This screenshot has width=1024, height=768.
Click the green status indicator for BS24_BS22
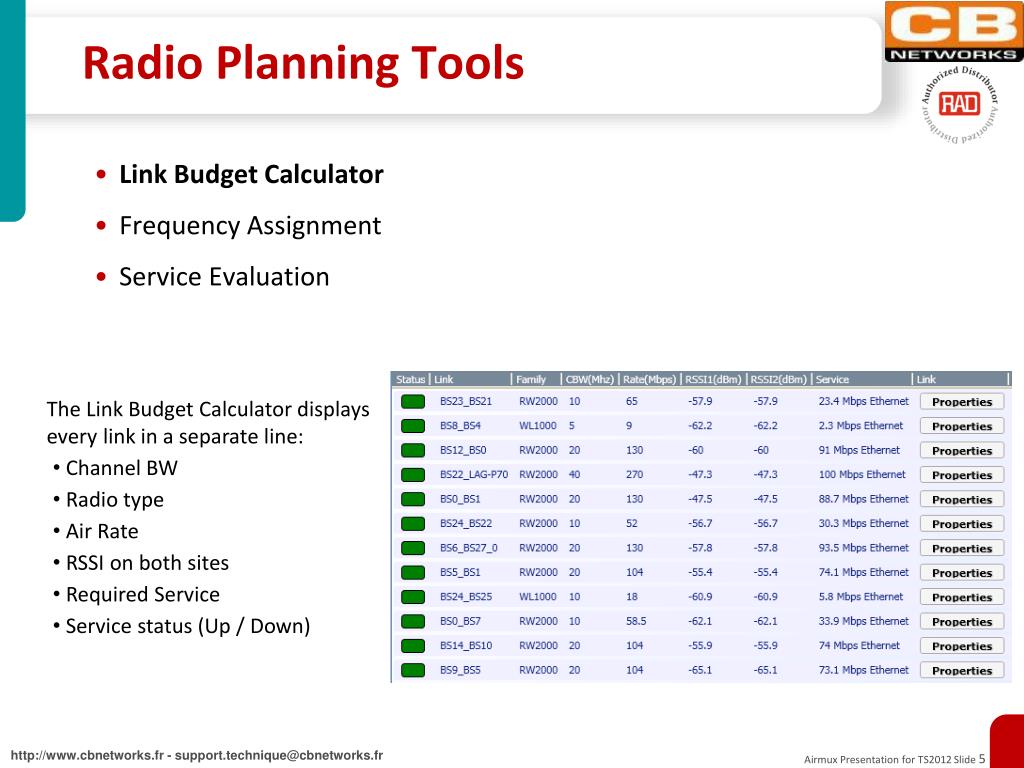[x=413, y=524]
